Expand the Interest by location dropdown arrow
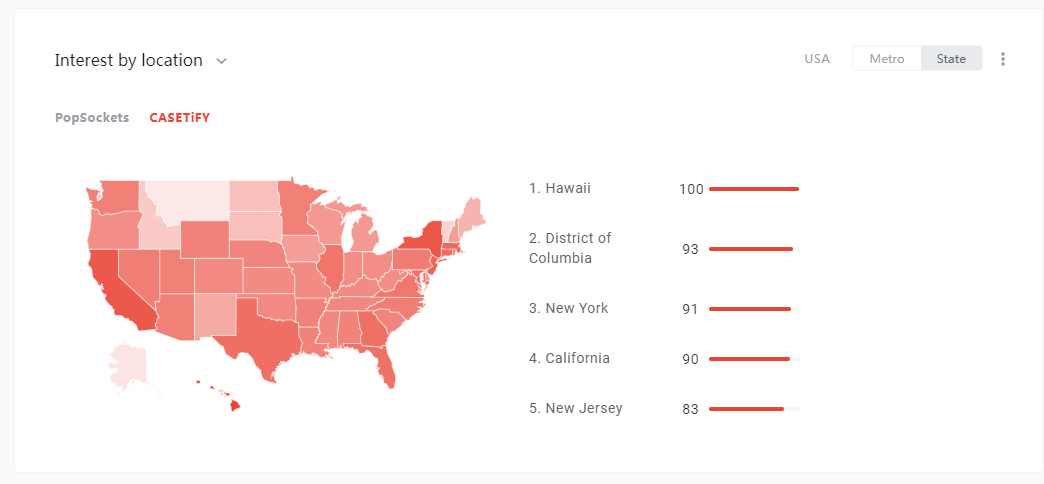The height and width of the screenshot is (484, 1044). (222, 61)
